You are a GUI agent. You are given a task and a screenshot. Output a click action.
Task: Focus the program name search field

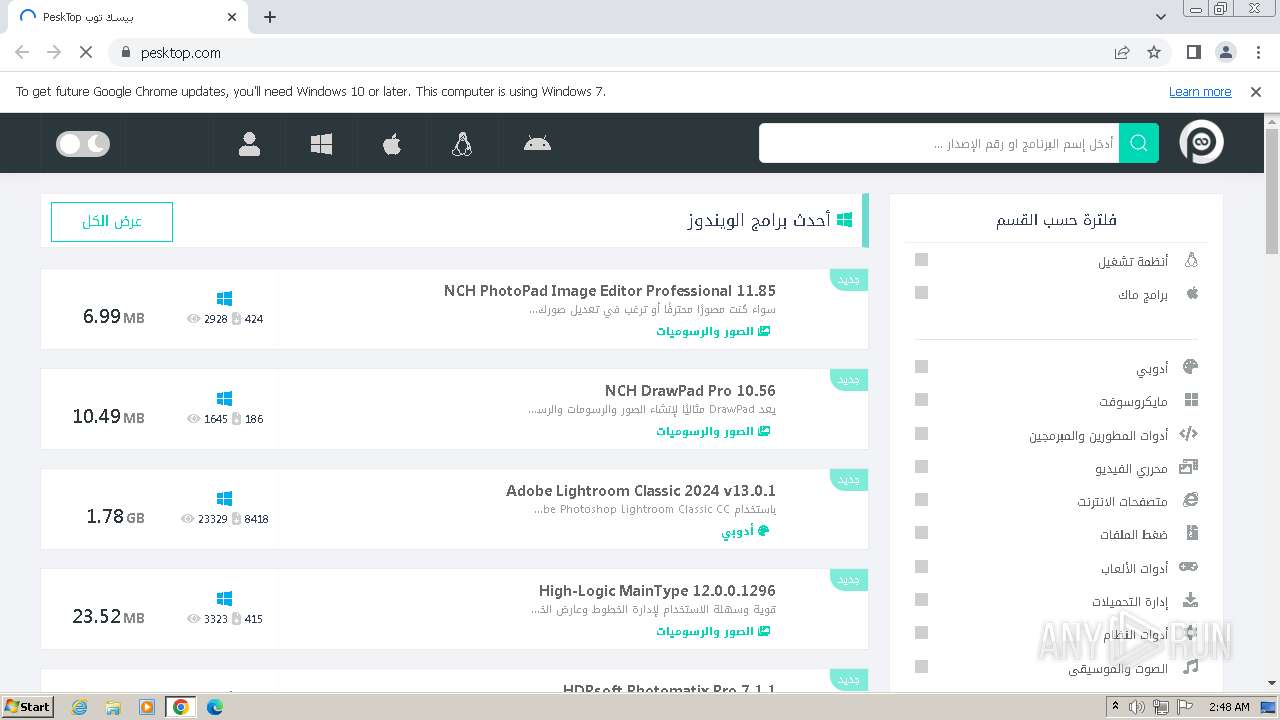tap(939, 143)
